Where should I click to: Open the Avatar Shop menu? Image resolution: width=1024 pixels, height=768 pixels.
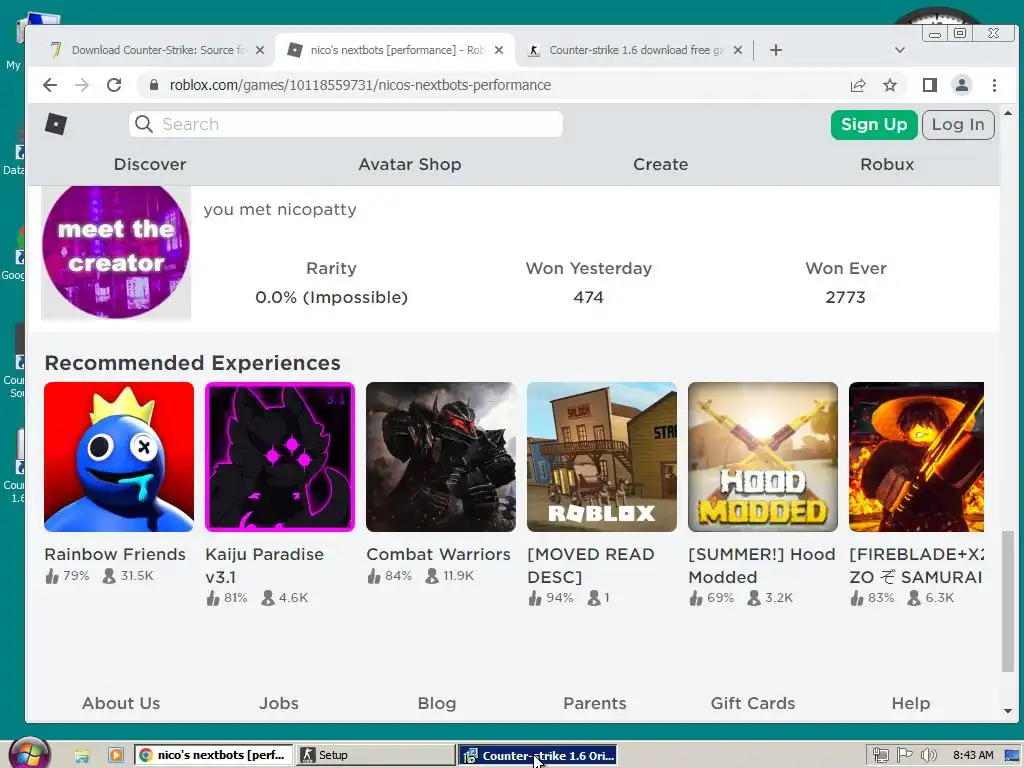[409, 164]
